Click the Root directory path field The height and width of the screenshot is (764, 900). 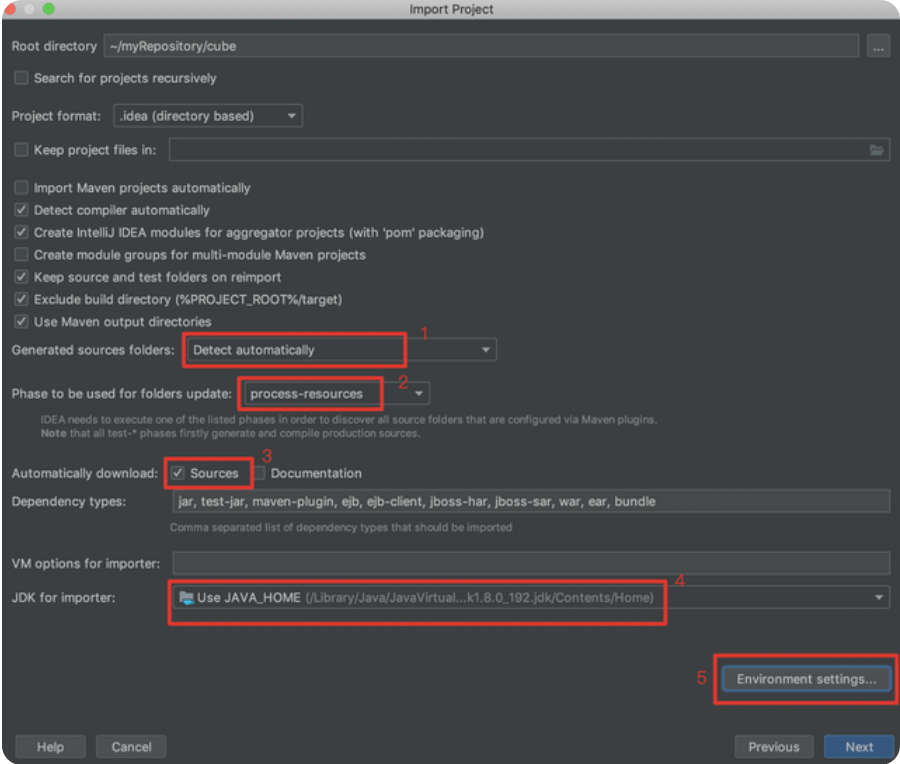481,46
